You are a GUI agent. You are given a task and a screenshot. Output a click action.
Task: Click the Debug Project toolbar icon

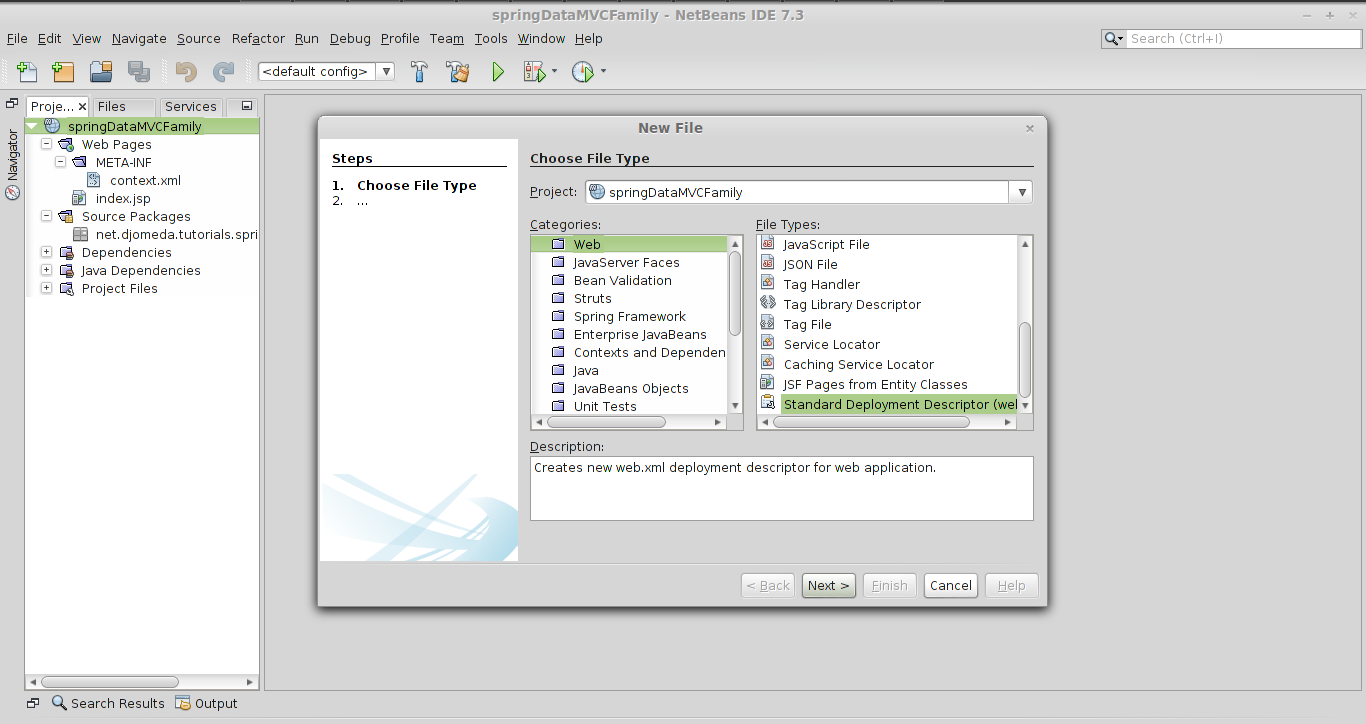tap(534, 71)
